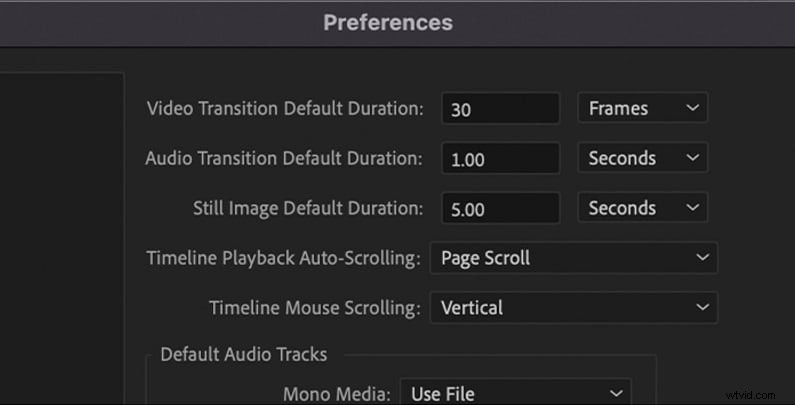Select the Still Image Default Duration field
Viewport: 795px width, 405px height.
(x=500, y=209)
